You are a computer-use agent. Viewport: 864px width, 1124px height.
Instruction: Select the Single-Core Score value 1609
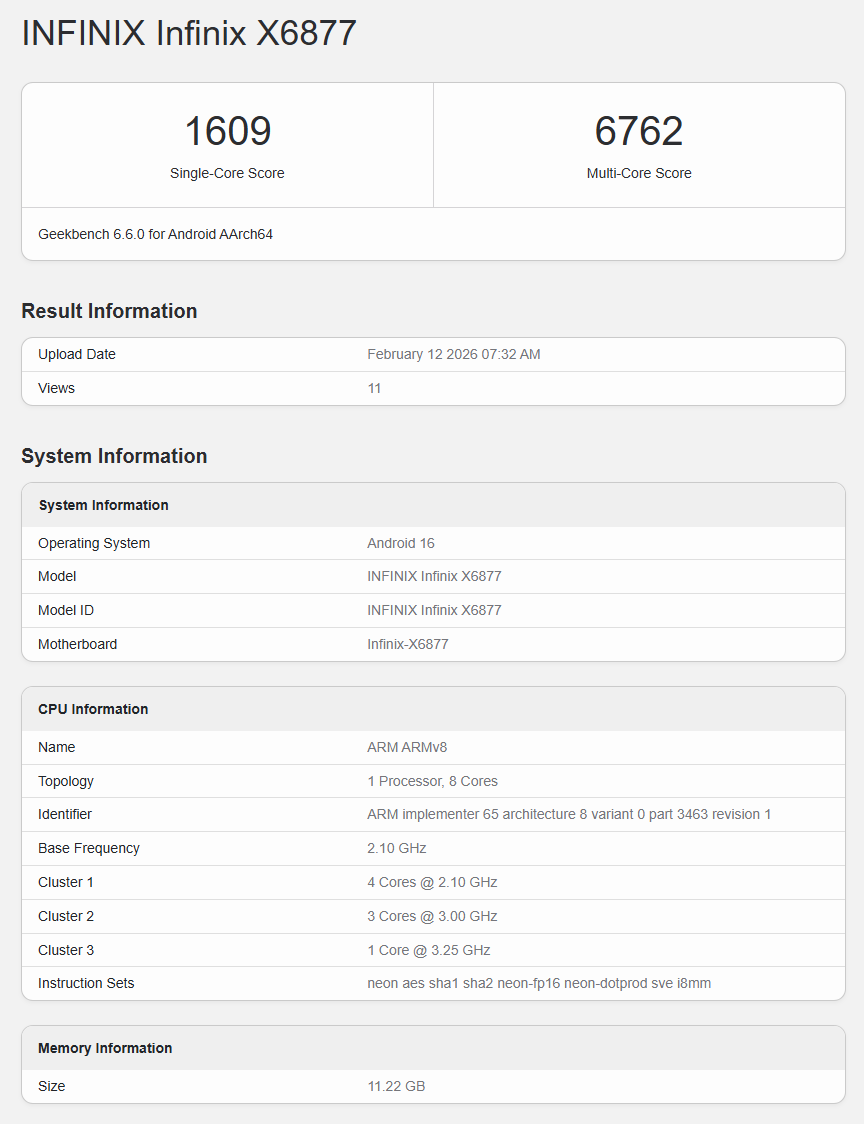(x=227, y=130)
